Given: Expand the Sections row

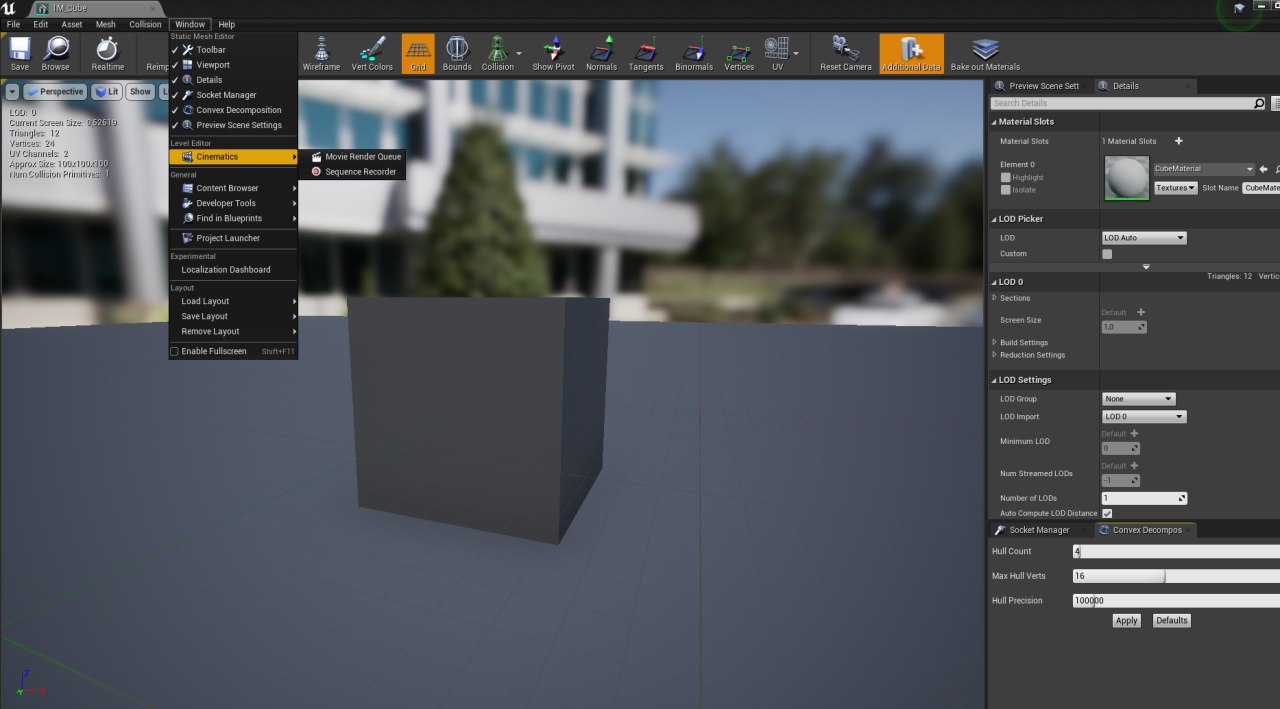Looking at the screenshot, I should click(x=994, y=298).
